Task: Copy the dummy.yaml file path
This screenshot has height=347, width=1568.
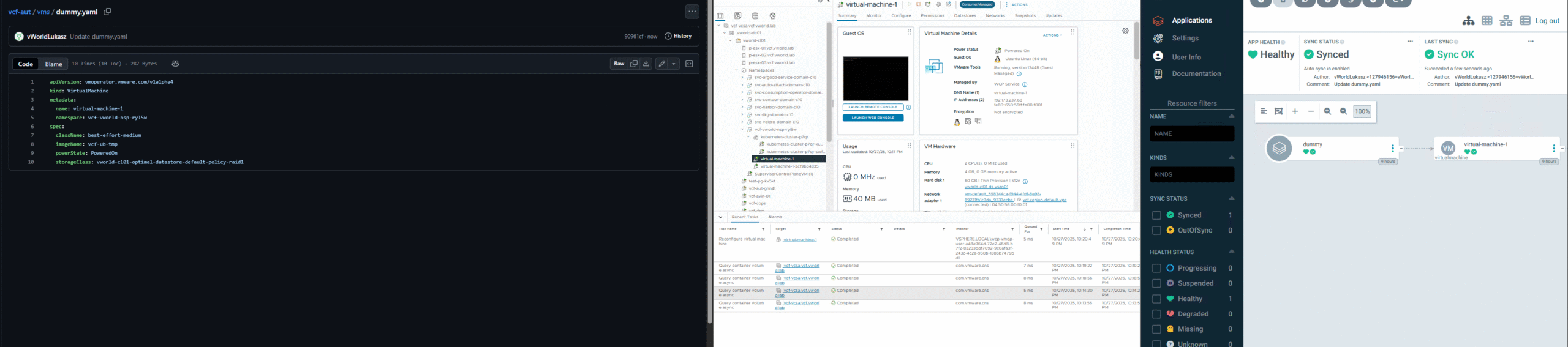Action: (107, 12)
